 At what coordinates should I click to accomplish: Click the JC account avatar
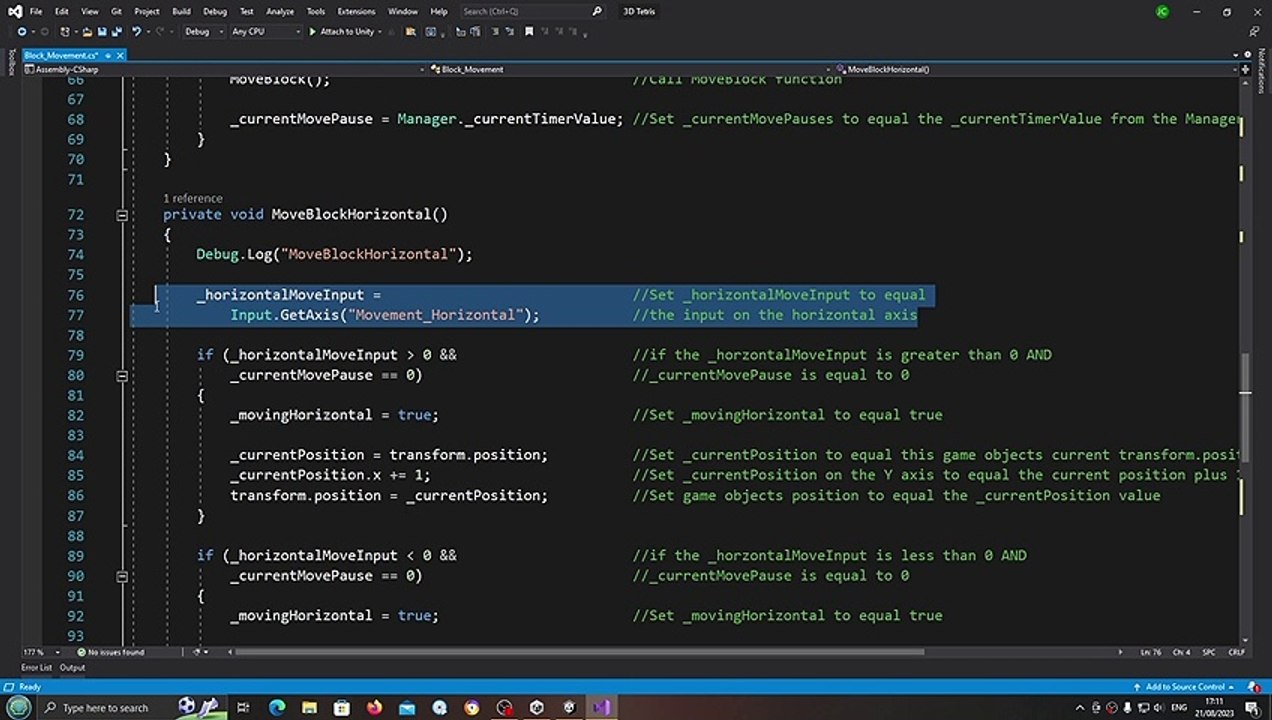(x=1162, y=11)
